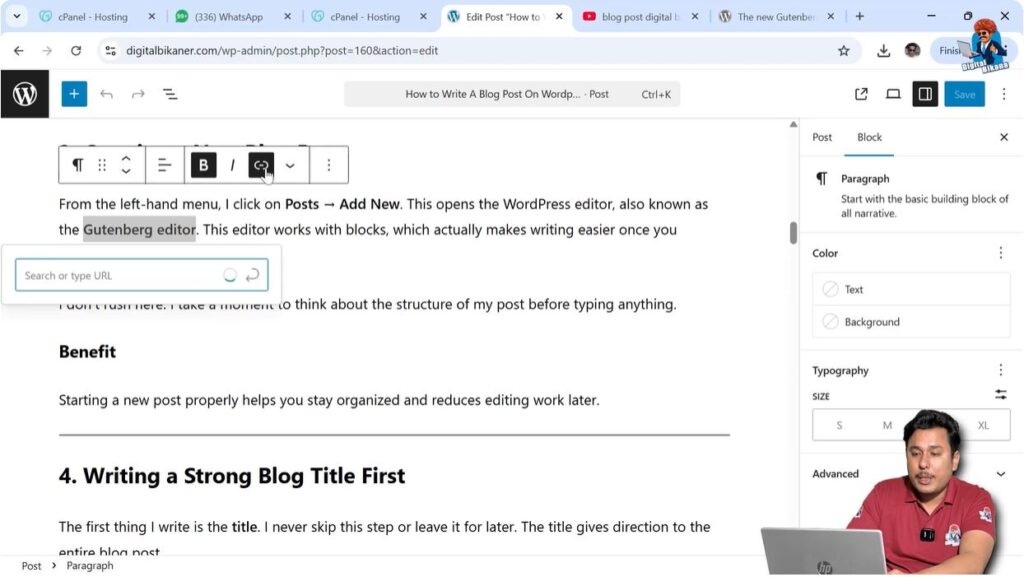Switch to the Post tab in the sidebar
Viewport: 1024px width, 577px height.
click(822, 137)
